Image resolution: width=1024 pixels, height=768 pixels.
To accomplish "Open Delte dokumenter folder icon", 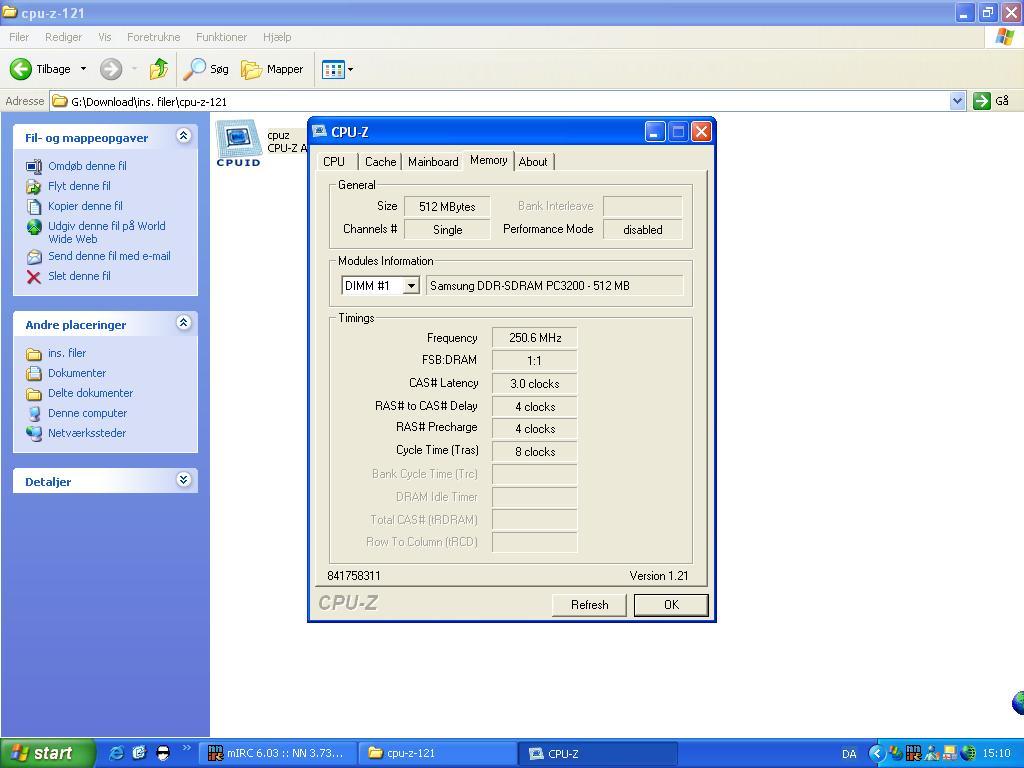I will 34,394.
